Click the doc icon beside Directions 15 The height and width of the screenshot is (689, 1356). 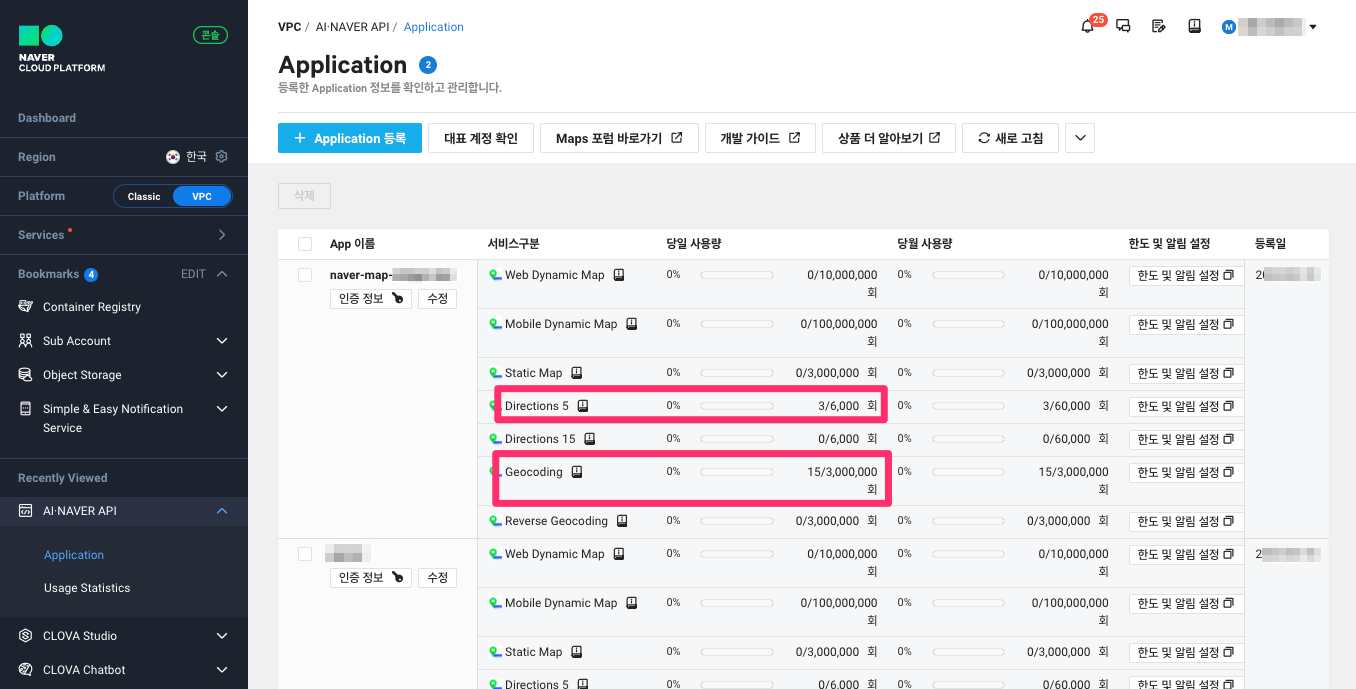(x=590, y=439)
